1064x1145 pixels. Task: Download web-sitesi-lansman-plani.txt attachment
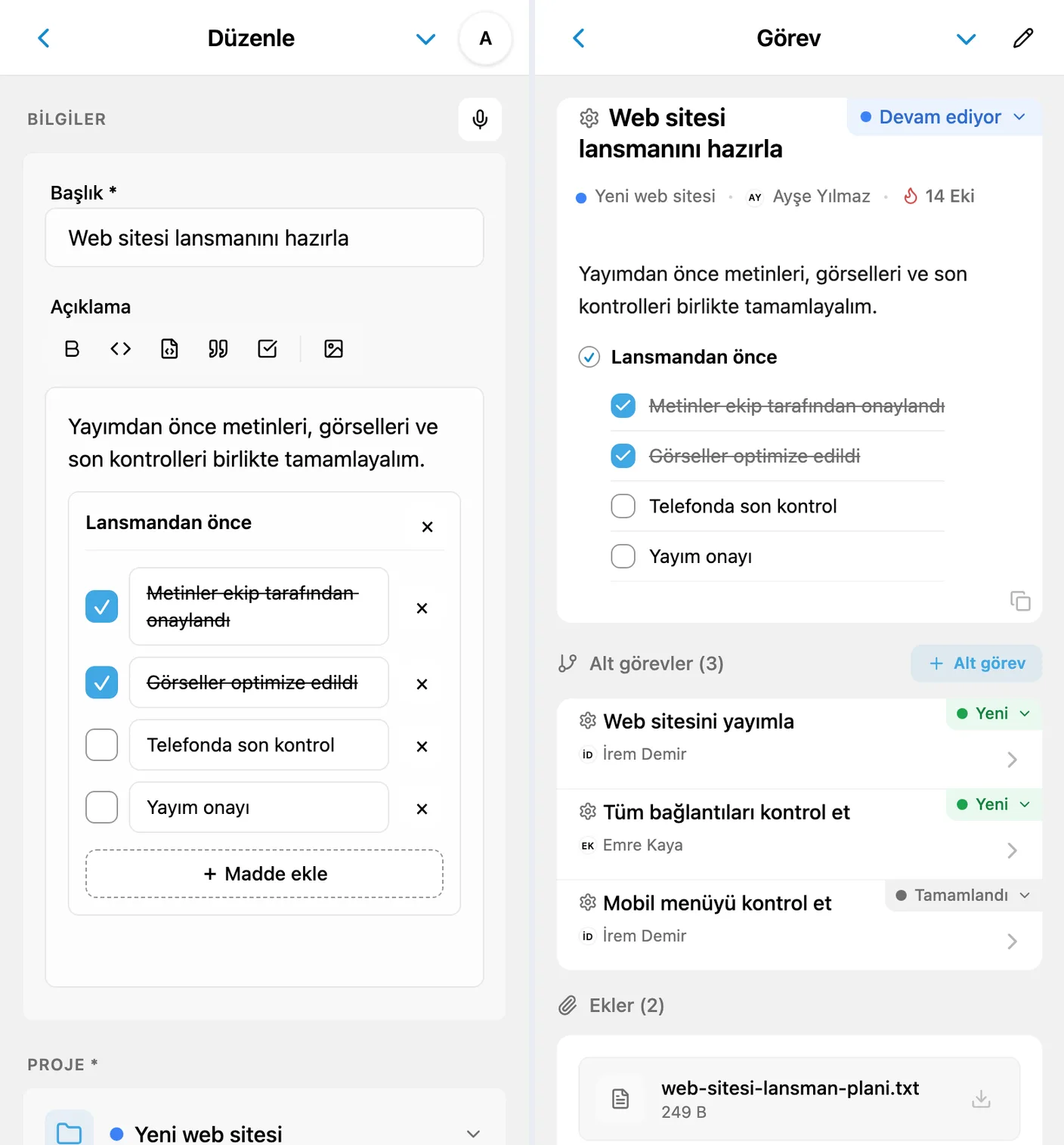point(981,1099)
